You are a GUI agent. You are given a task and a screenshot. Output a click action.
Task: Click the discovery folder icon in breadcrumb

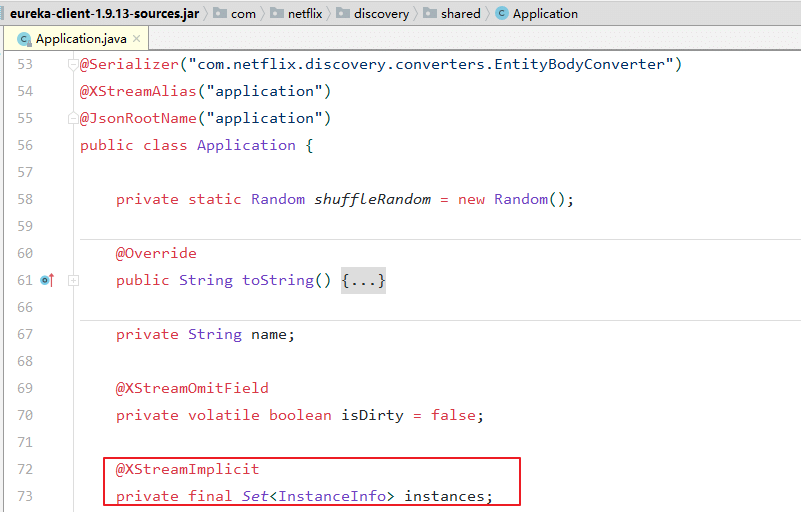pos(343,14)
